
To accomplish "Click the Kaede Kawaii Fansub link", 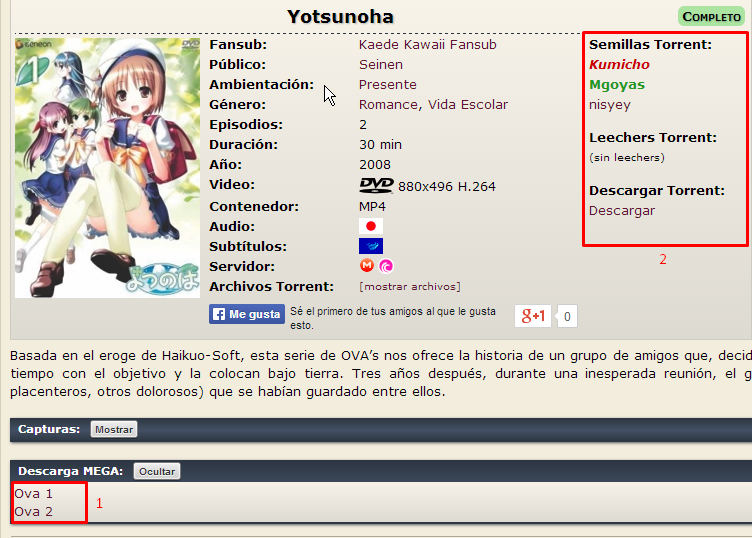I will point(427,44).
